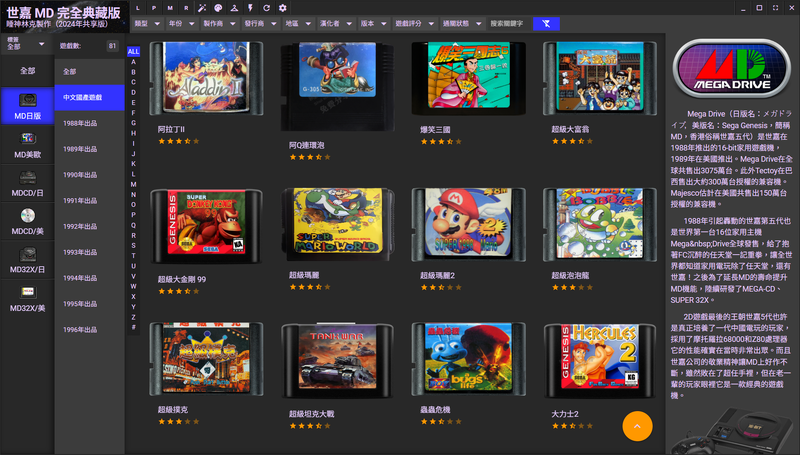
Task: Click the clothes hanger skin icon
Action: click(x=234, y=8)
